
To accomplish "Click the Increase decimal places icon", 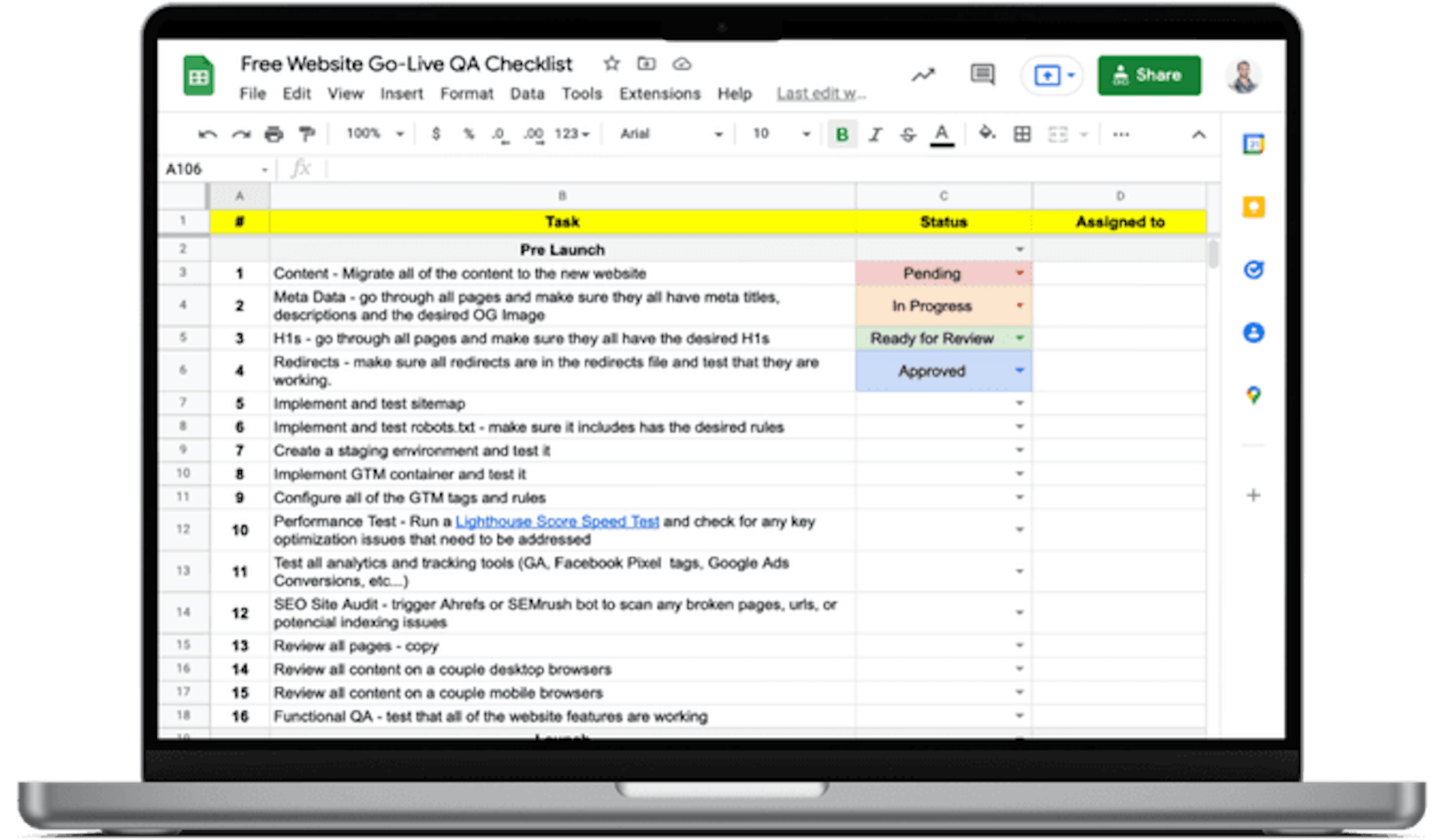I will click(533, 134).
